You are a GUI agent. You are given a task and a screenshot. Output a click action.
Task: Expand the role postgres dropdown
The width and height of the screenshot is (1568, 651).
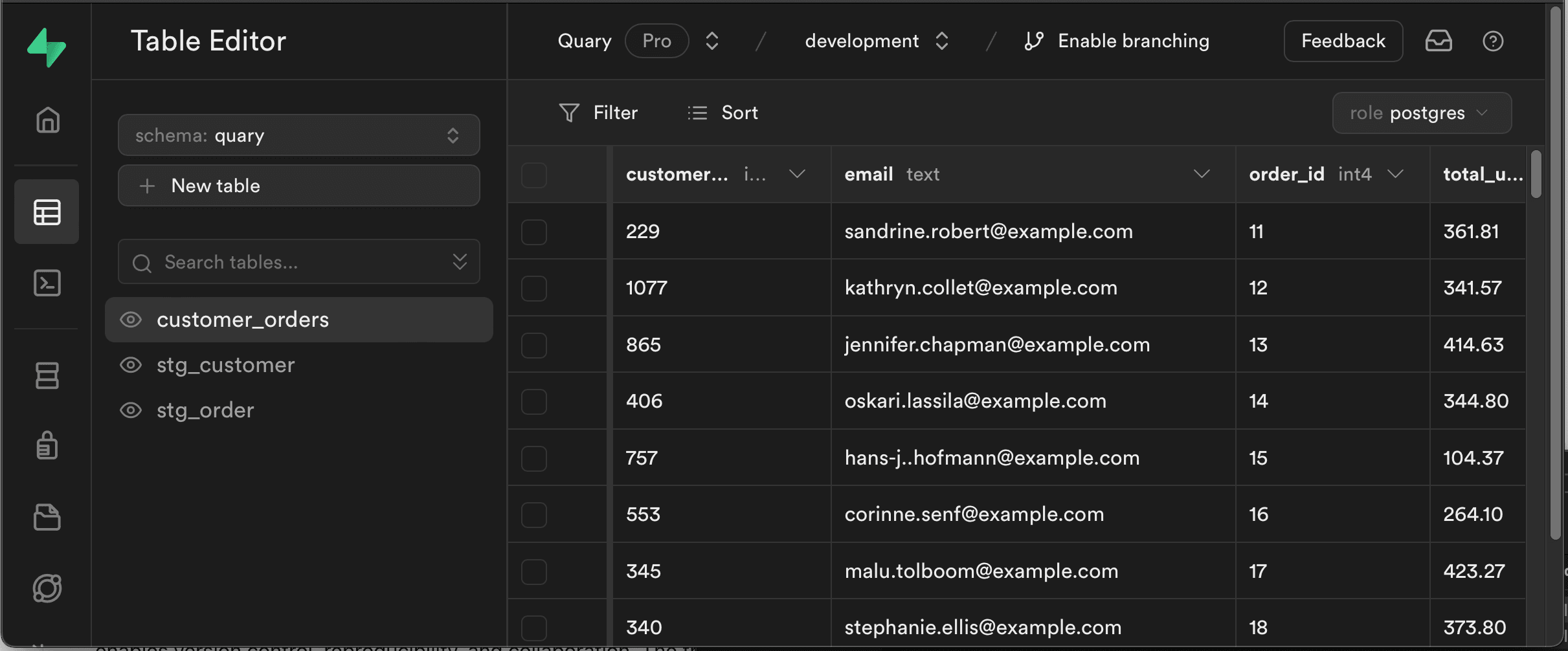(1421, 113)
